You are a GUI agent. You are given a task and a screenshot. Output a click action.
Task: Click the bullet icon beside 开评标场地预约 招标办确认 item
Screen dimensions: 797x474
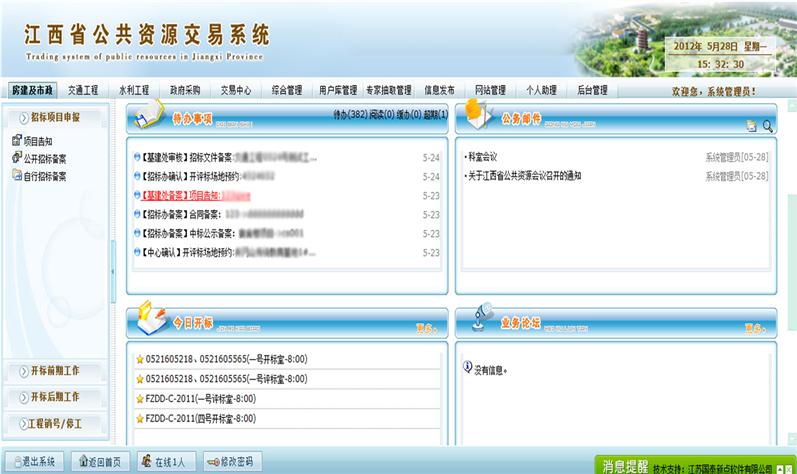tap(137, 176)
